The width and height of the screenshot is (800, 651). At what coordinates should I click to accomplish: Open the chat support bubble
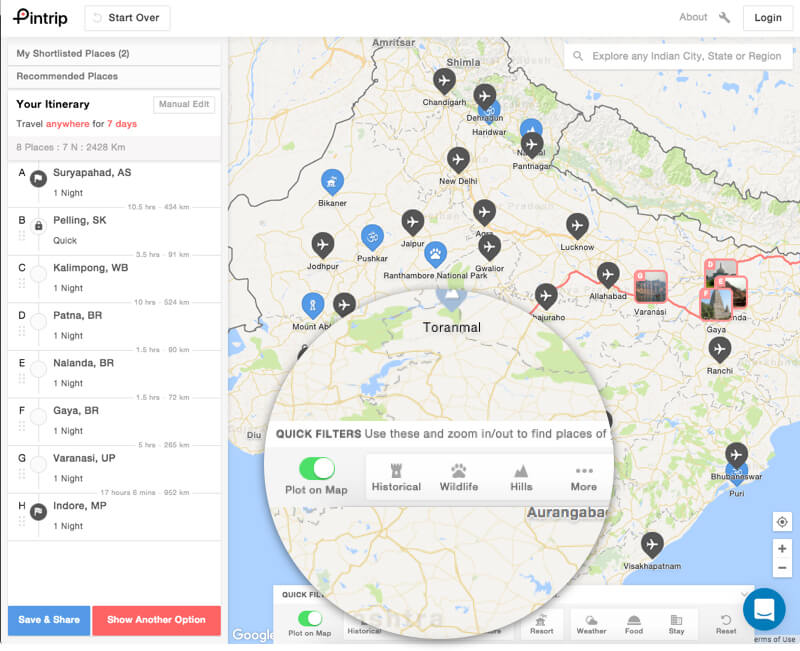tap(764, 608)
